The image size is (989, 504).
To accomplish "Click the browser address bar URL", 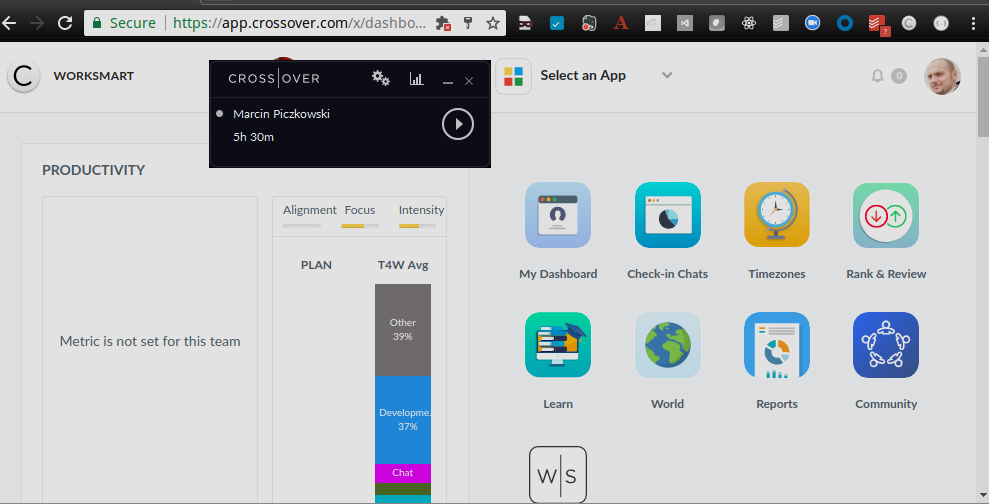I will (x=300, y=22).
